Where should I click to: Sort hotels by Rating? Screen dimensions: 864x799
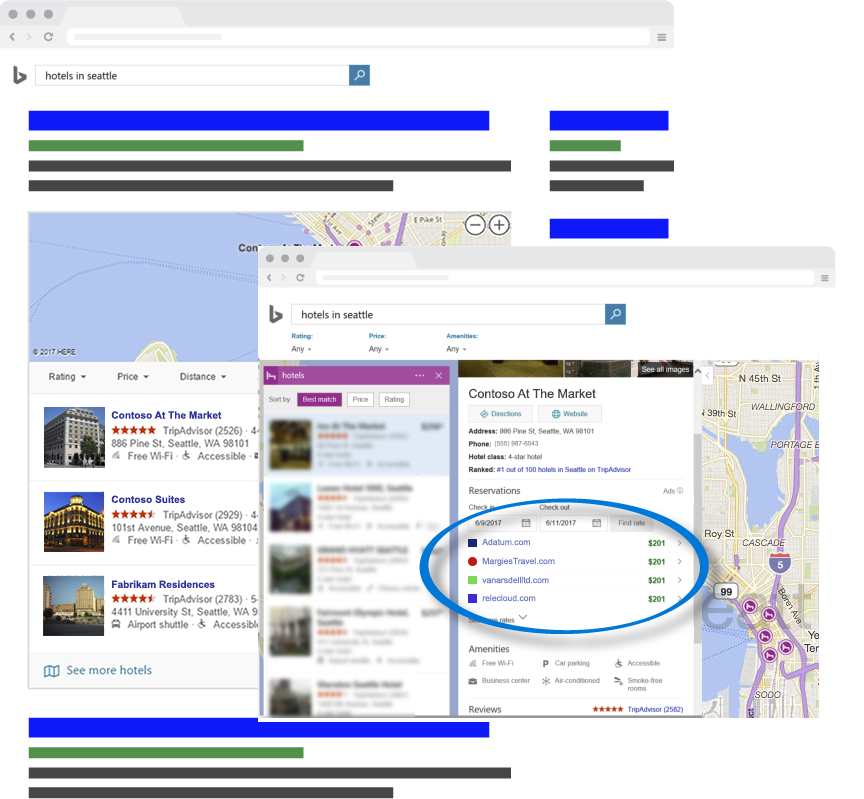394,400
